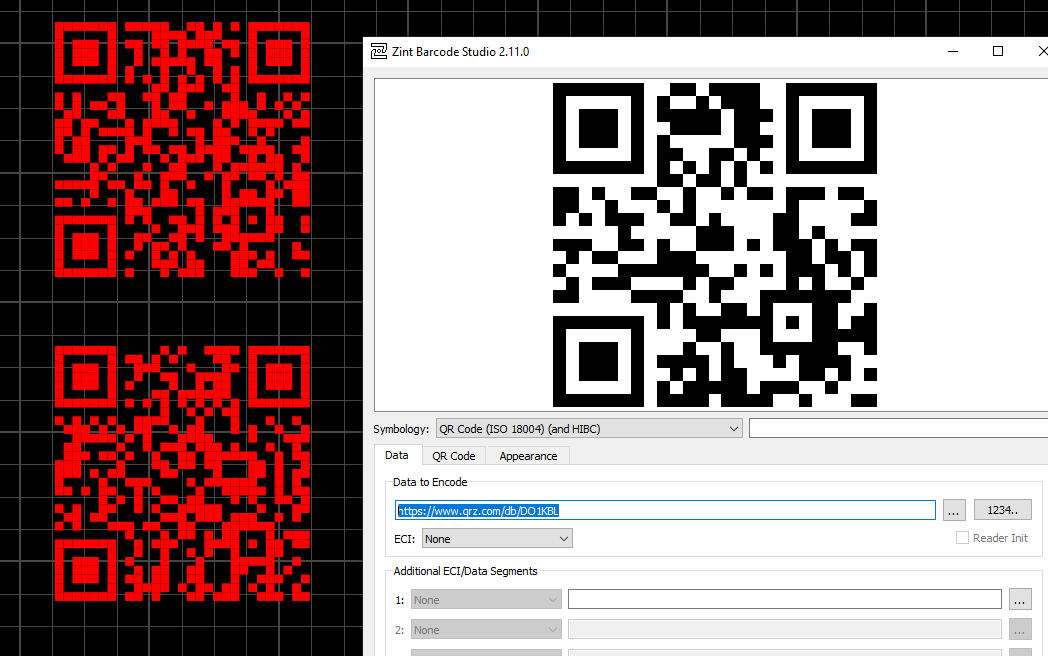1048x656 pixels.
Task: Click the Zint Barcode Studio app icon
Action: (379, 51)
